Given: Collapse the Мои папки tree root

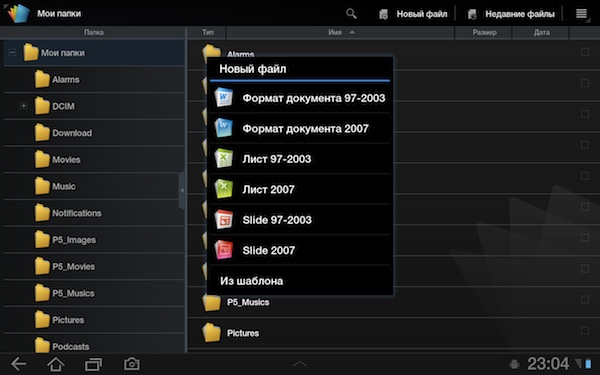Looking at the screenshot, I should click(x=12, y=52).
